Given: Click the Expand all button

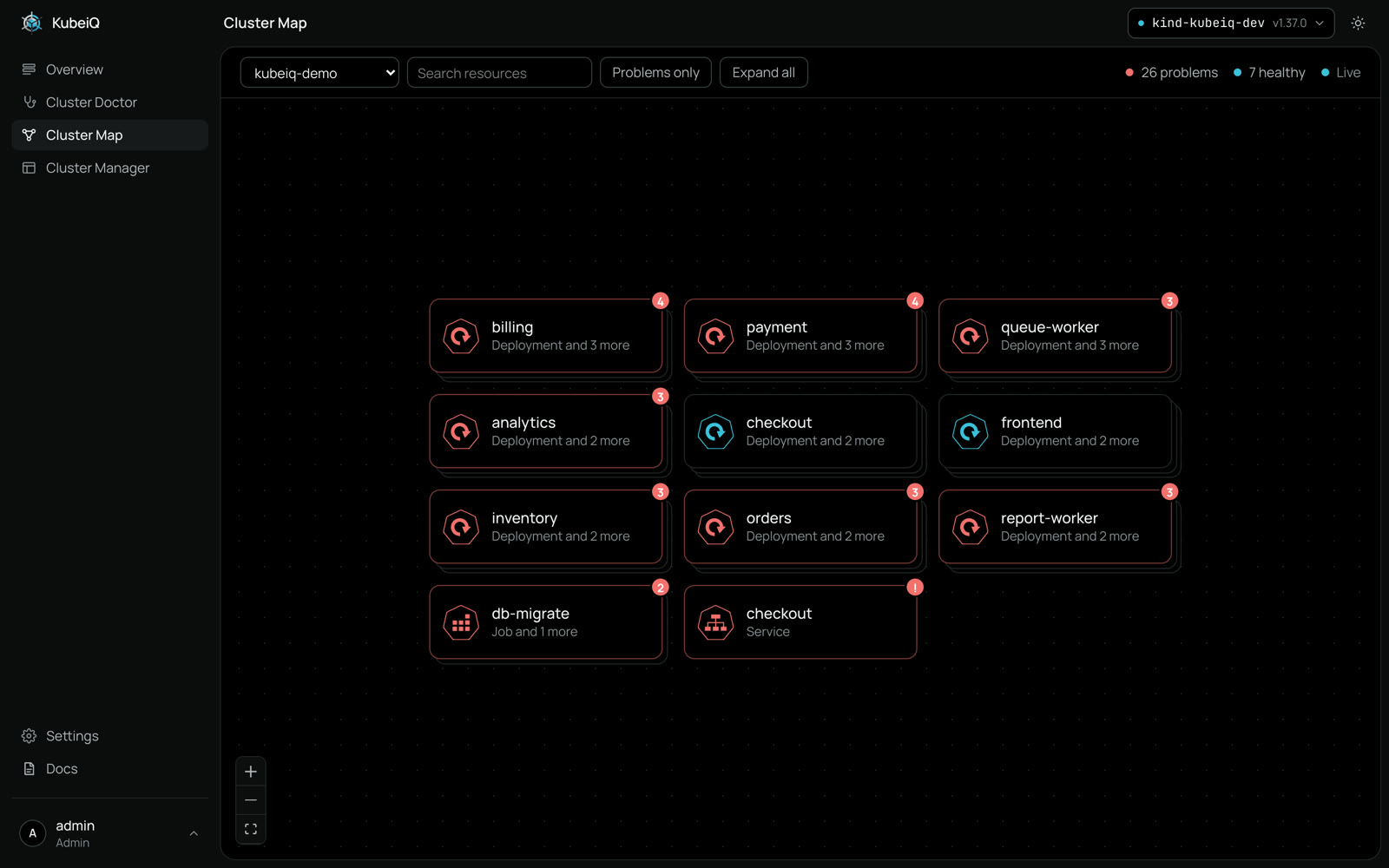Looking at the screenshot, I should click(x=763, y=73).
